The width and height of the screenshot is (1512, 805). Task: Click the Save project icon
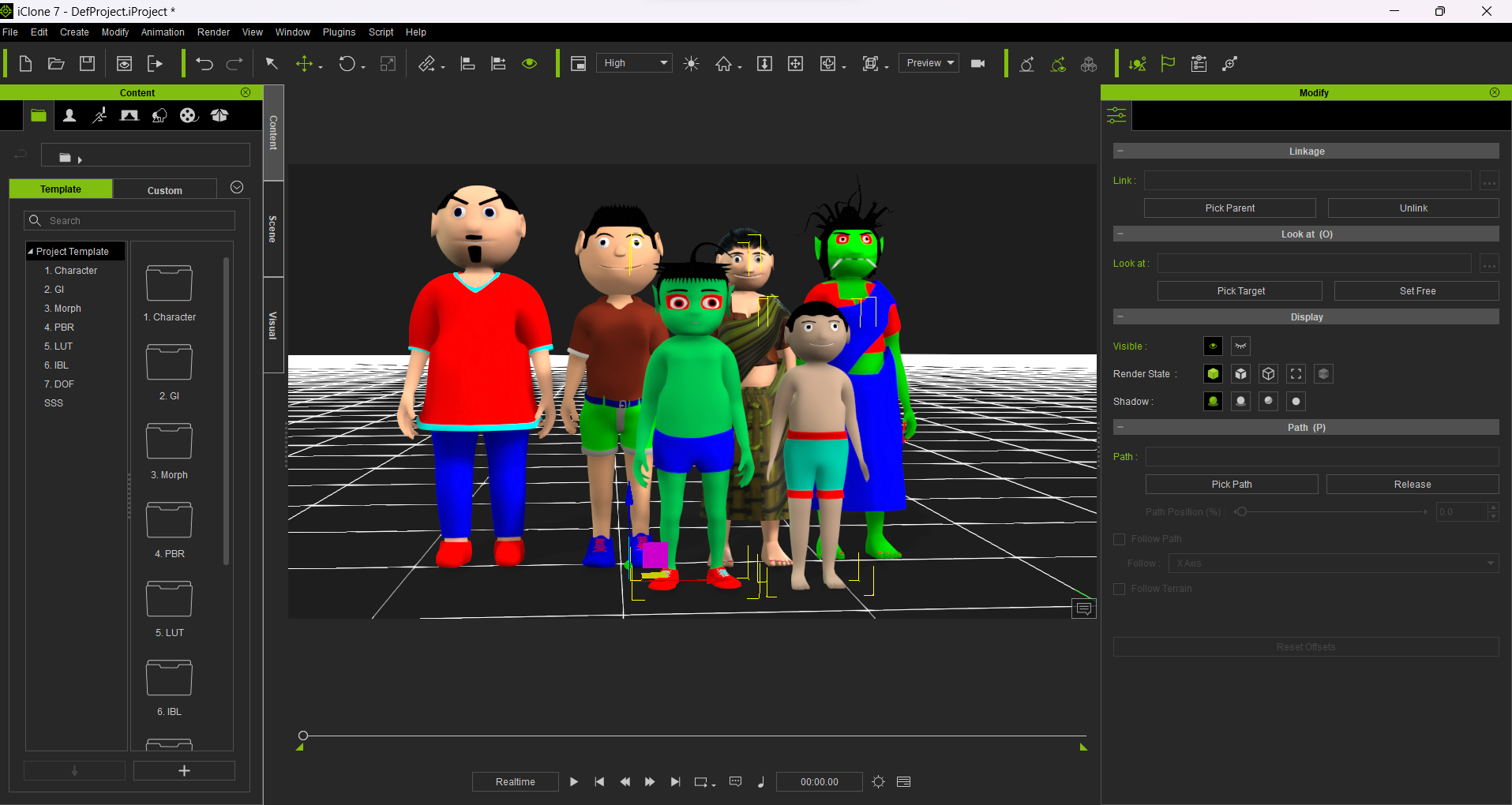88,64
